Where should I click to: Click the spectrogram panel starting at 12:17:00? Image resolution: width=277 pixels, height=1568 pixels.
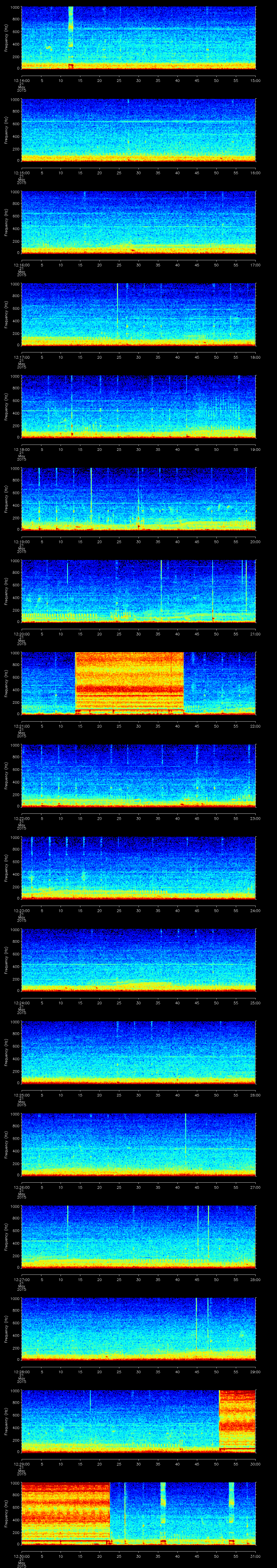pos(139,314)
